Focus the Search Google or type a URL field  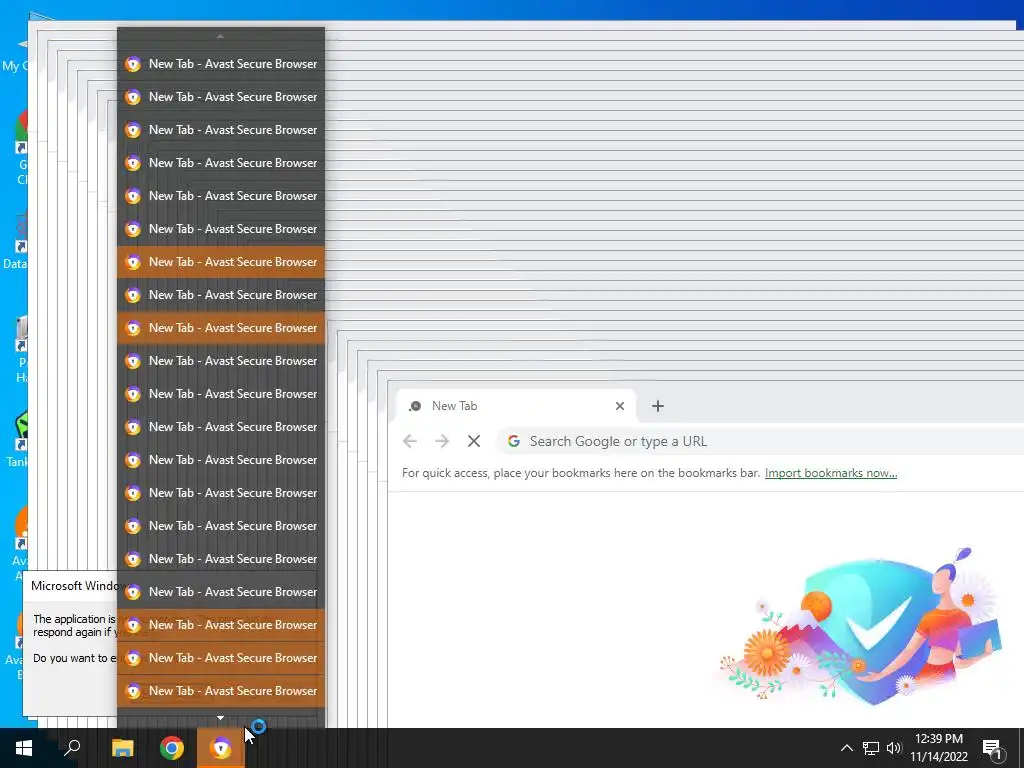[x=761, y=441]
